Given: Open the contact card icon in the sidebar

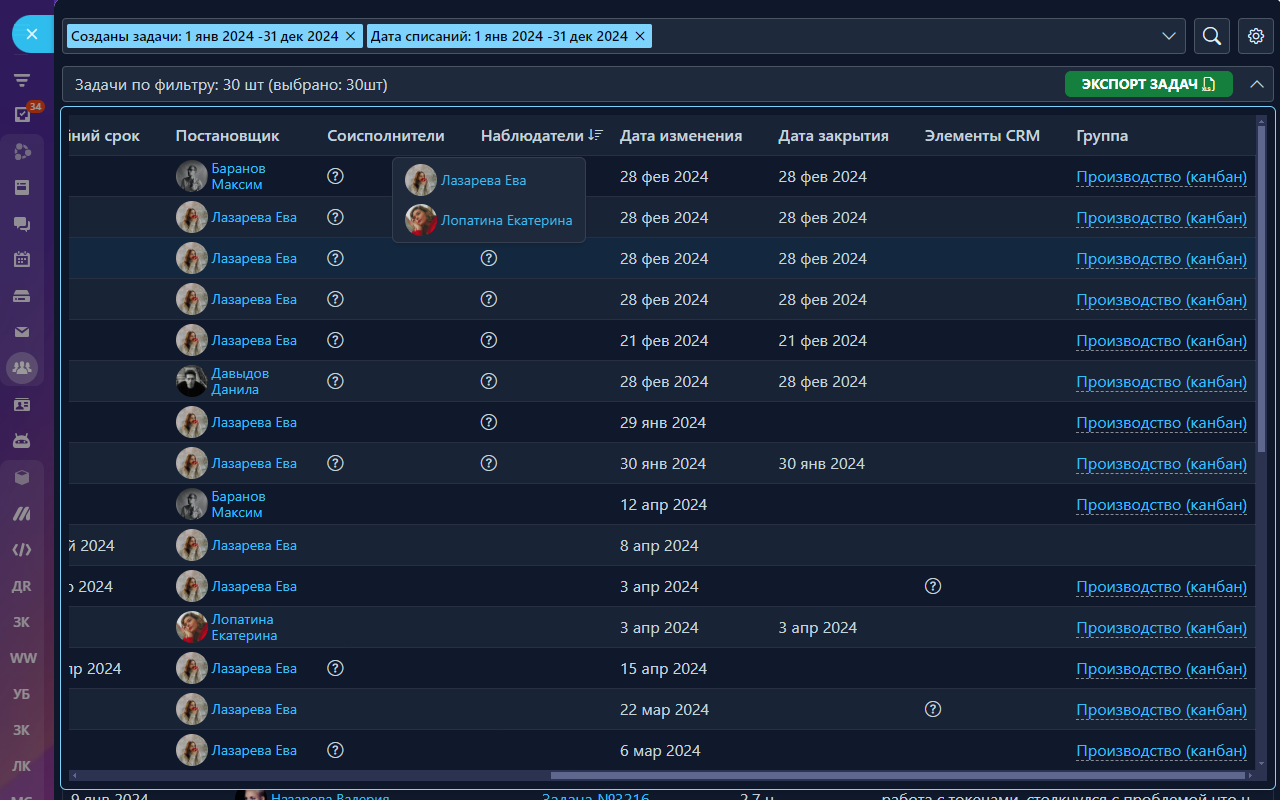Looking at the screenshot, I should pos(22,404).
